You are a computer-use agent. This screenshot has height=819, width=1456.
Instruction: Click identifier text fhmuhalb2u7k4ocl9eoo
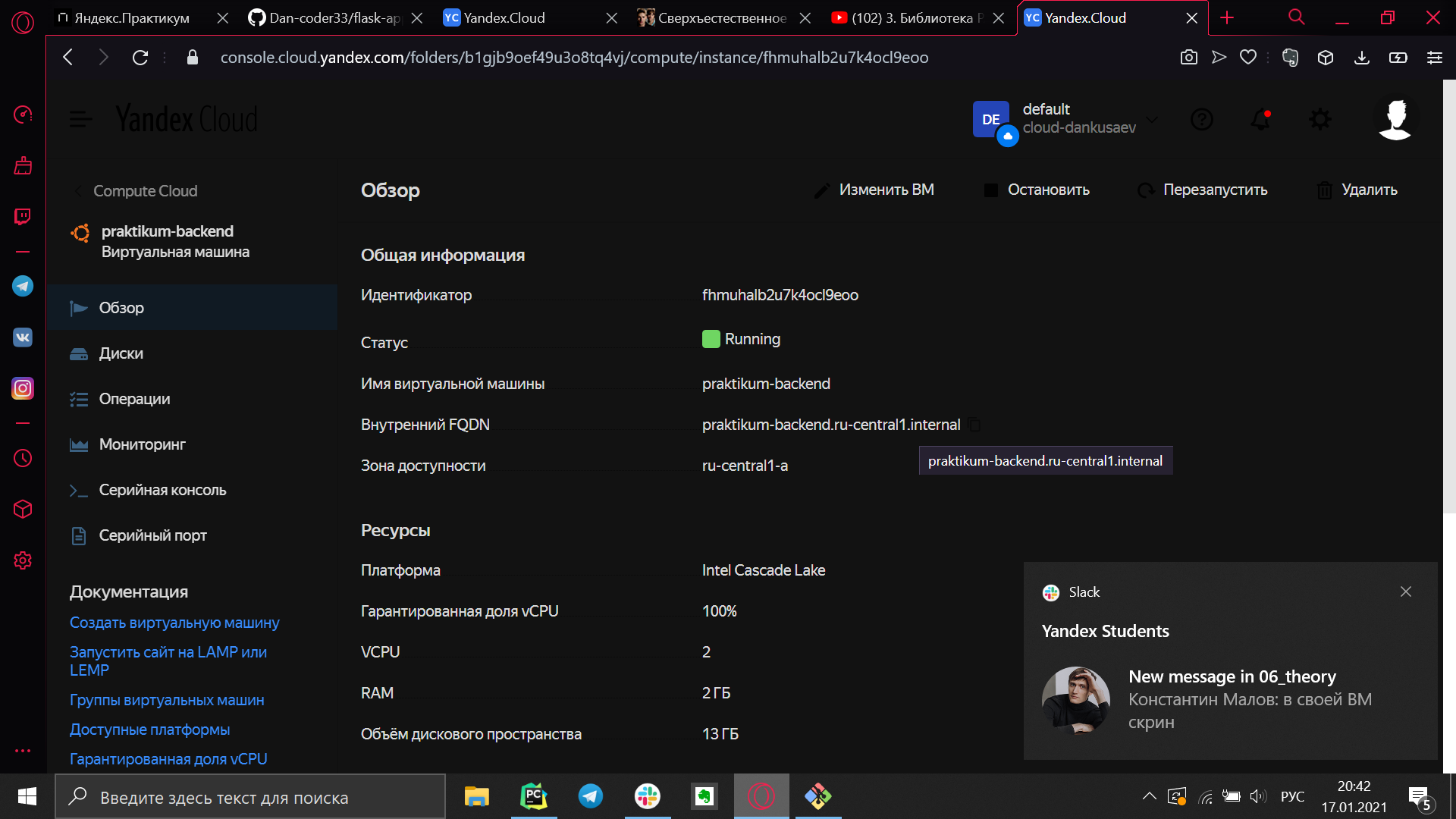pyautogui.click(x=780, y=295)
